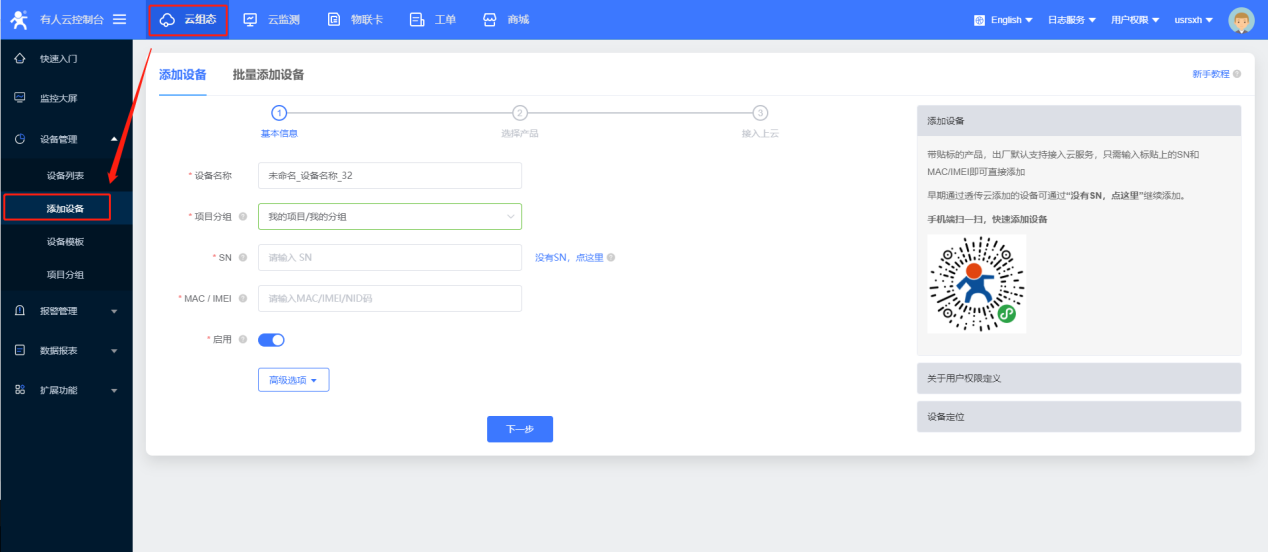Click the report icon beside 数据报表

(x=20, y=350)
